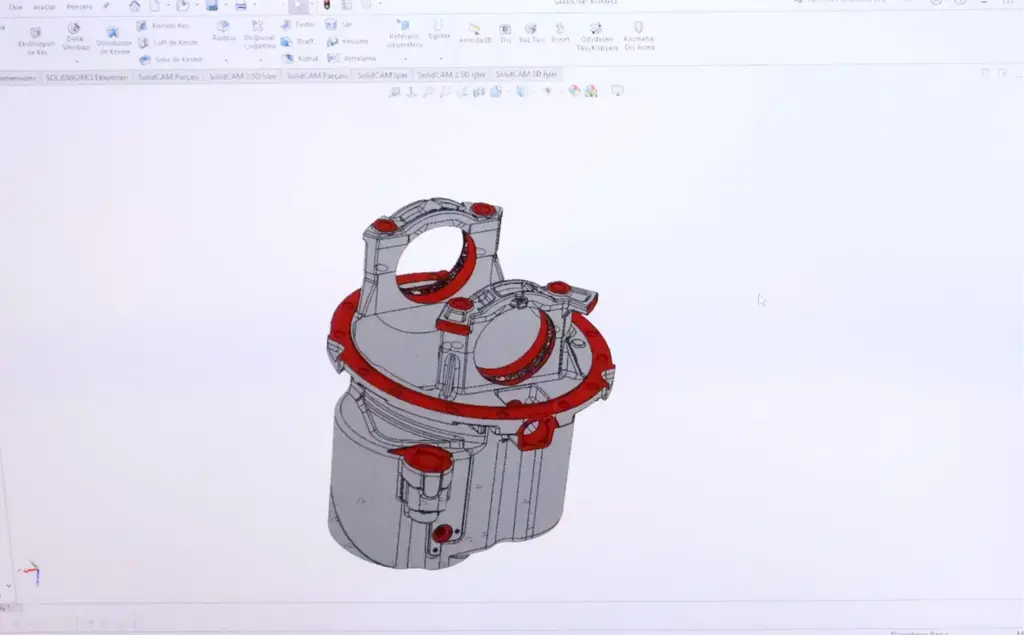1024x635 pixels.
Task: Open the Gövdeleri Taşı/Kopyala tool
Action: click(x=597, y=37)
